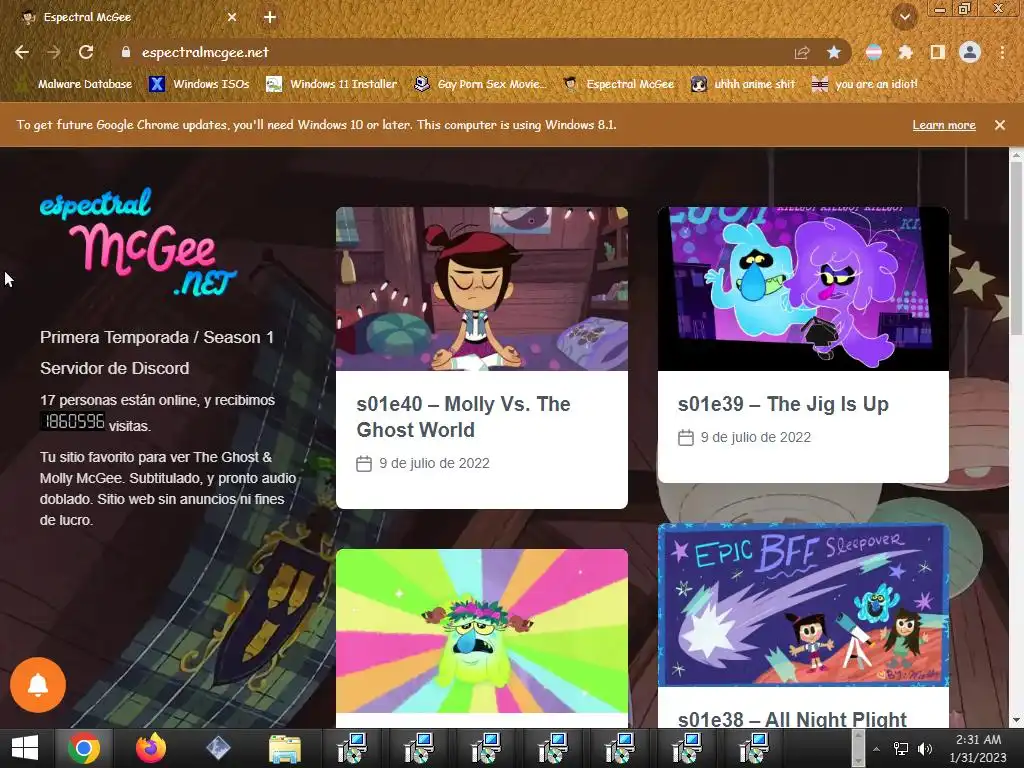Open the Chrome profile avatar menu

970,52
